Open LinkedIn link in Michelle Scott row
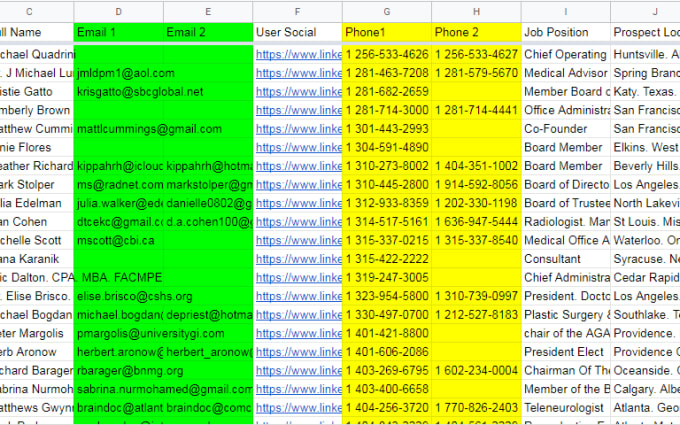680x425 pixels. point(298,241)
